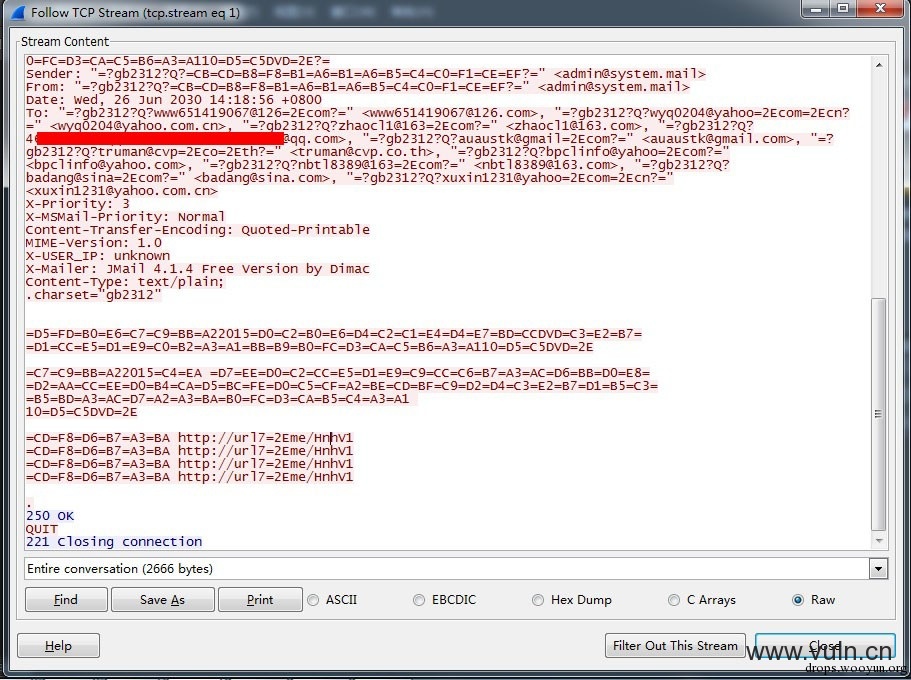Choose Hex Dump display option
This screenshot has width=911, height=680.
pos(538,600)
